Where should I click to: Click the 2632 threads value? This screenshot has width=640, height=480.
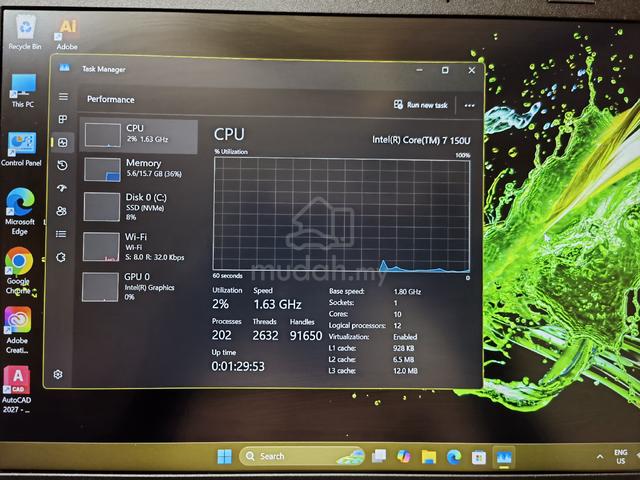[265, 336]
